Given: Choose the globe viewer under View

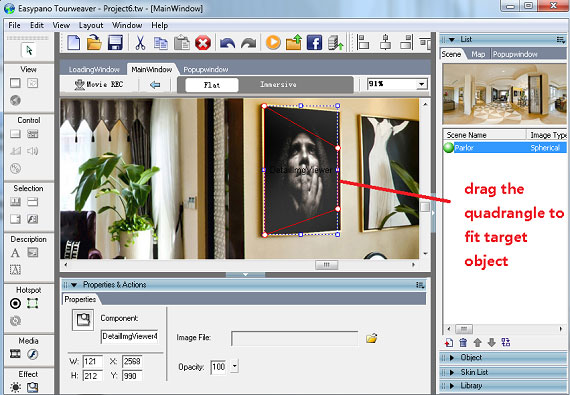Looking at the screenshot, I should click(x=15, y=100).
